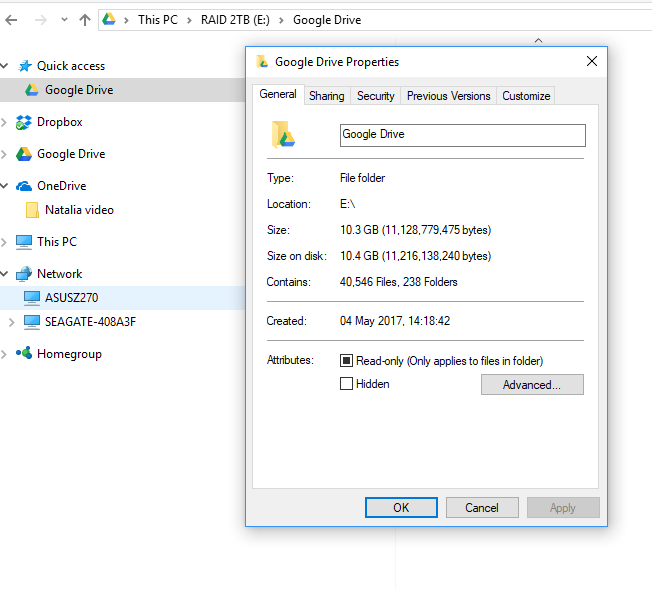Click the created date 04 May 2017 text

395,321
